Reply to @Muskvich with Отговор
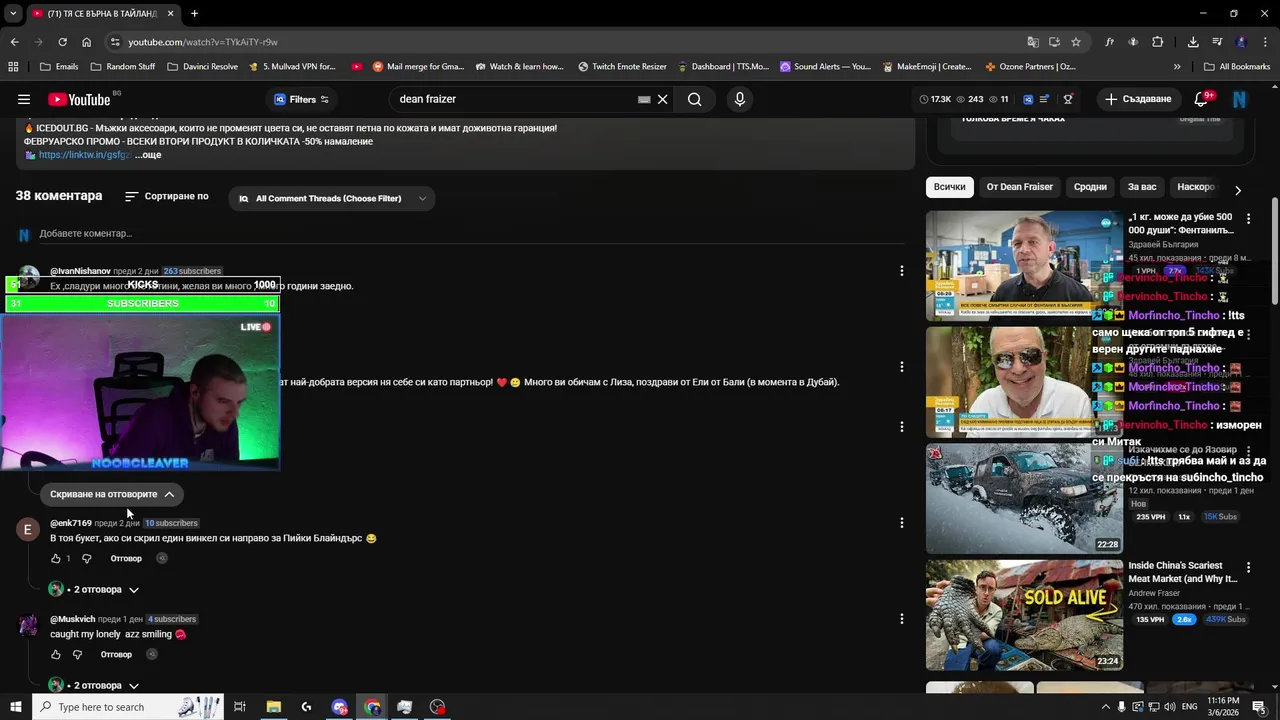The height and width of the screenshot is (720, 1280). [116, 654]
